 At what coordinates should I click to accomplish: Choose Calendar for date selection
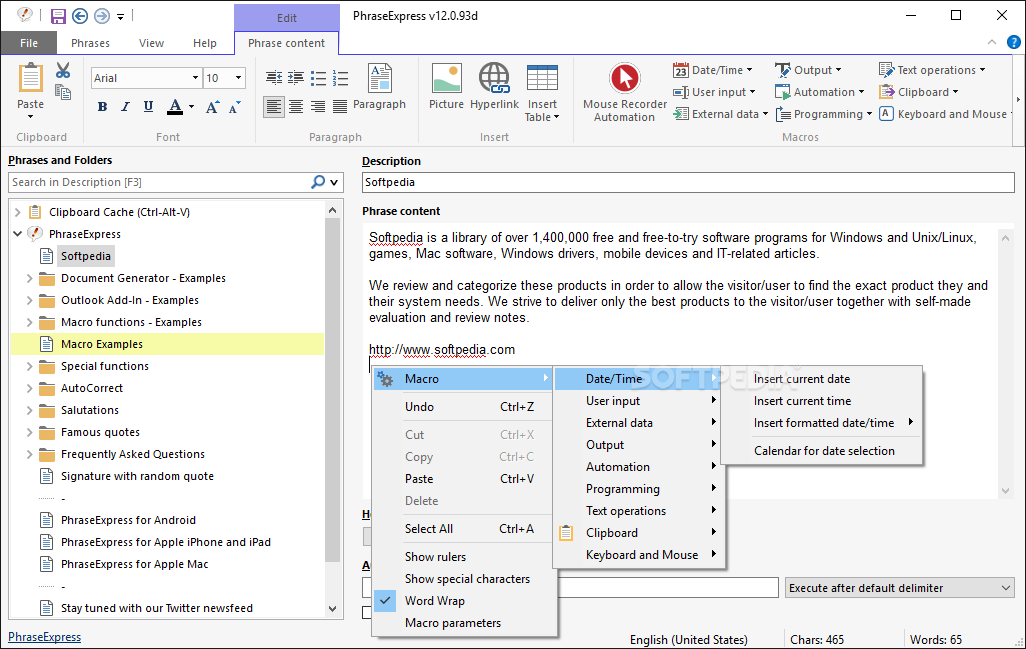(x=822, y=451)
